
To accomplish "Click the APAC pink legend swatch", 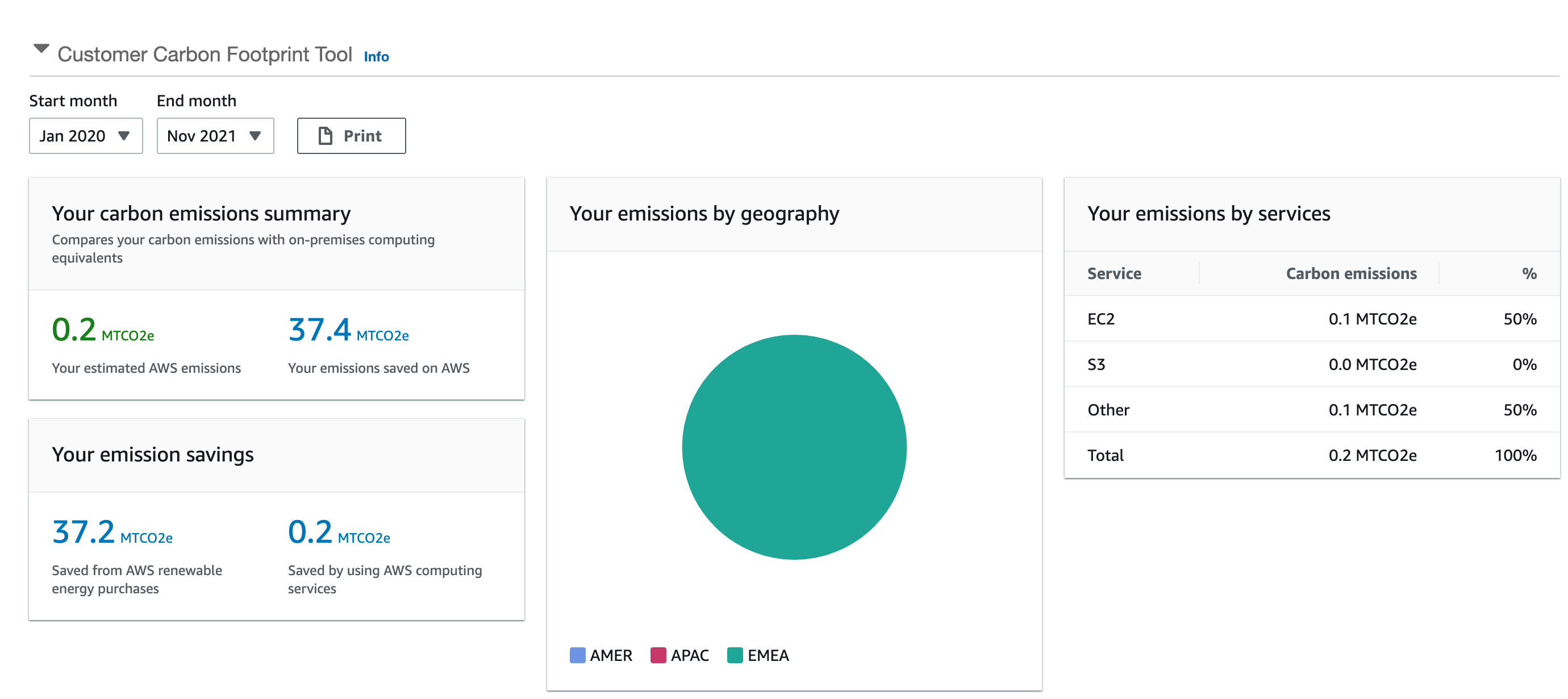I will 658,656.
